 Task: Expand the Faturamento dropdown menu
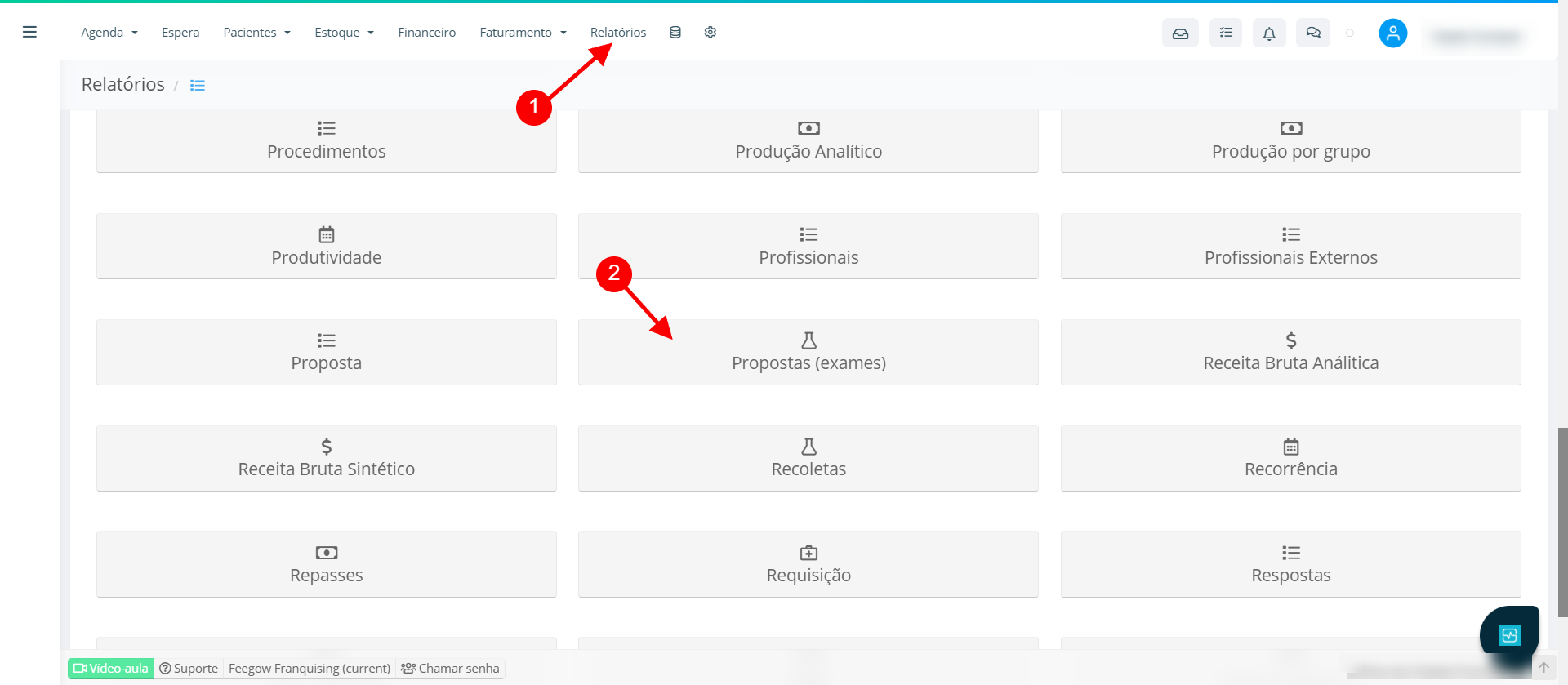[523, 33]
